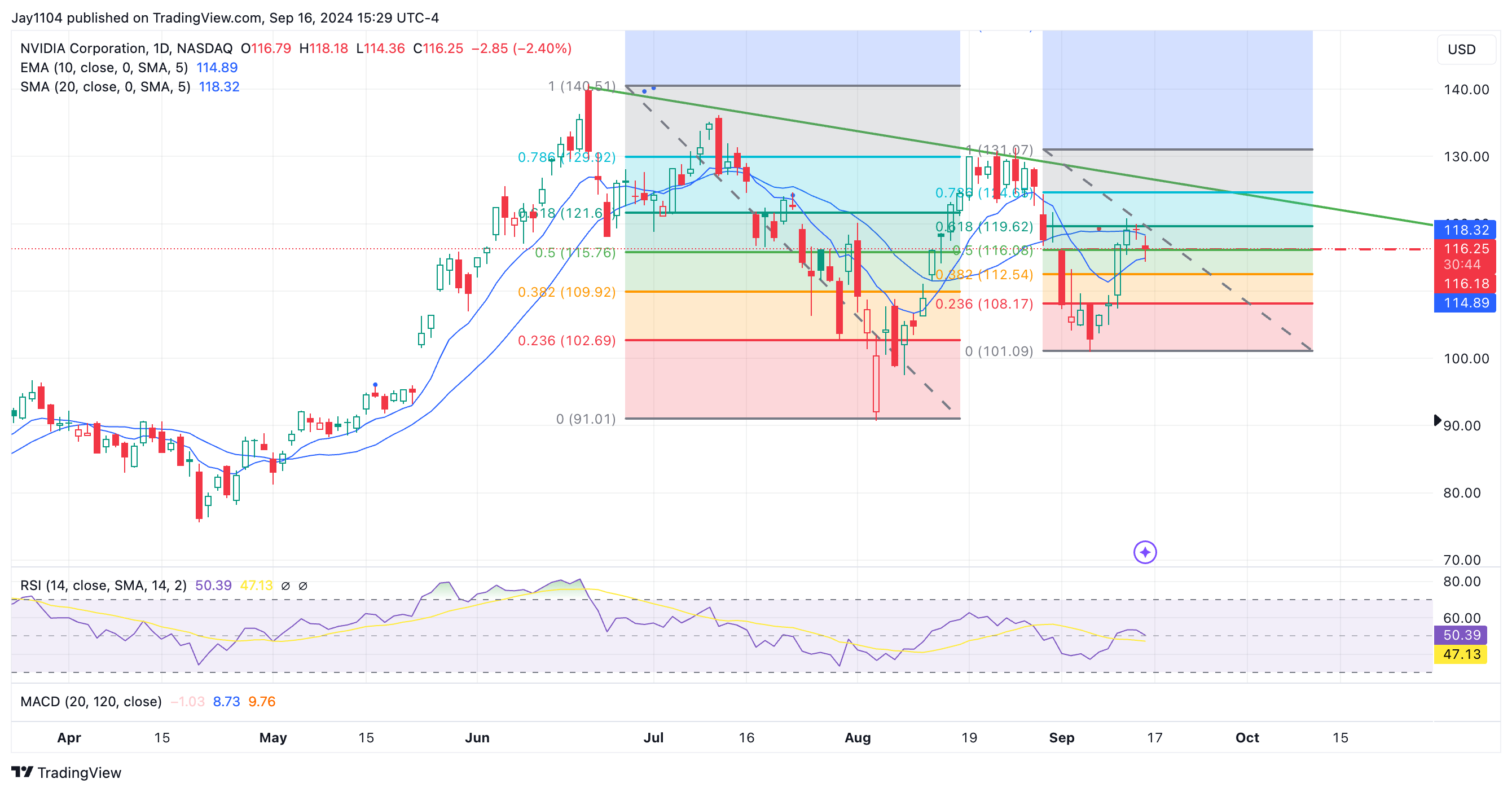
Task: Click the blue 118.32 SMA price tag
Action: (x=1465, y=230)
